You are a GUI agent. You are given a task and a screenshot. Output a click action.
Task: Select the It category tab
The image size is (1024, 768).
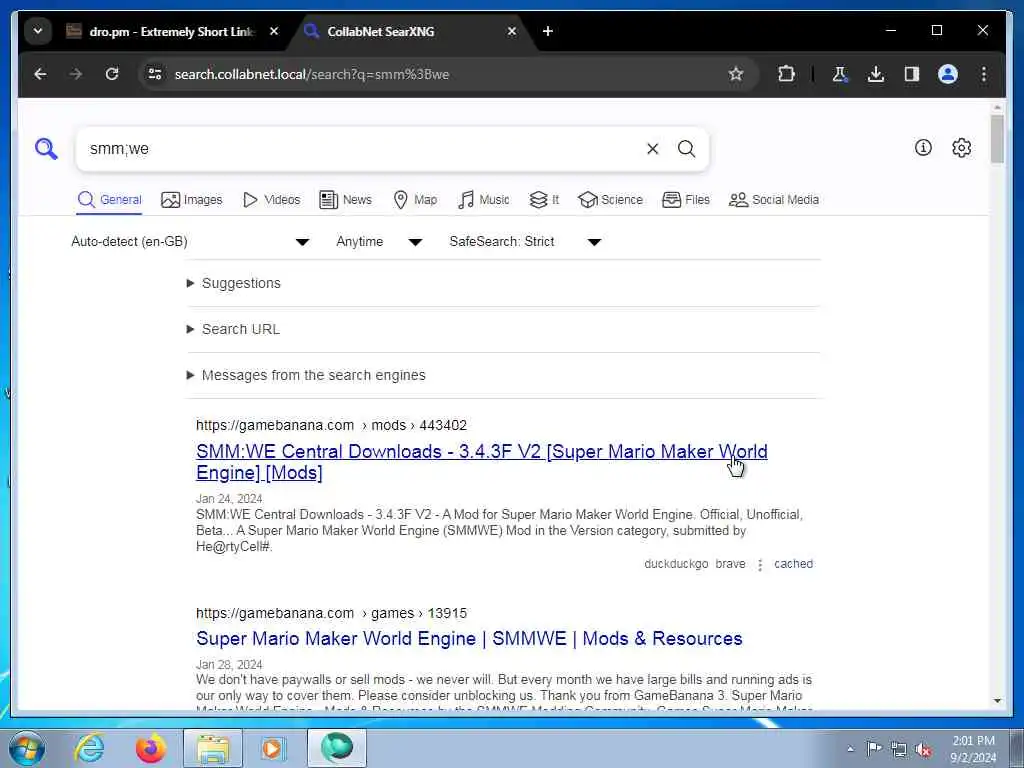click(x=544, y=200)
